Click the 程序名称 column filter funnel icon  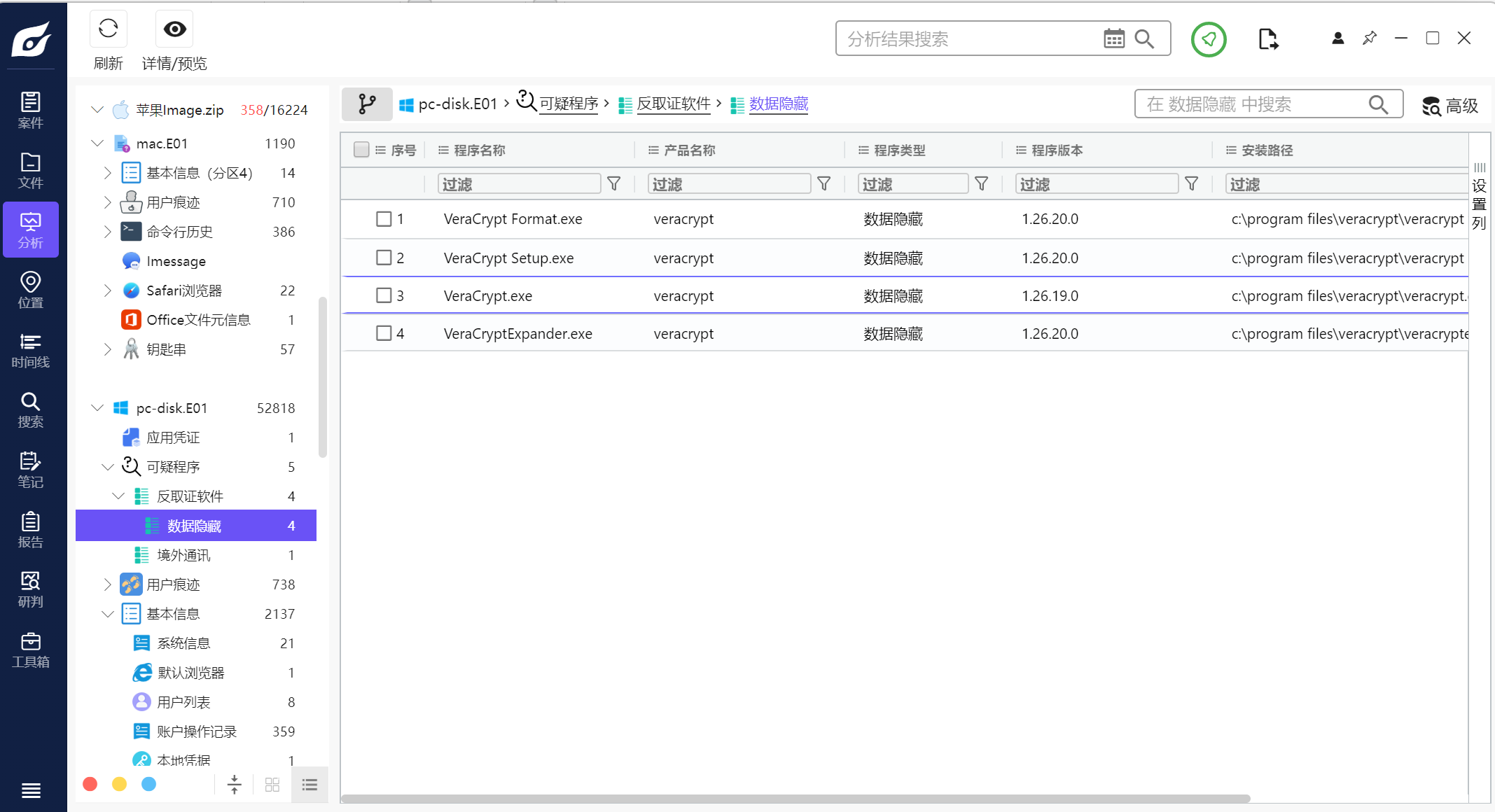click(x=614, y=183)
